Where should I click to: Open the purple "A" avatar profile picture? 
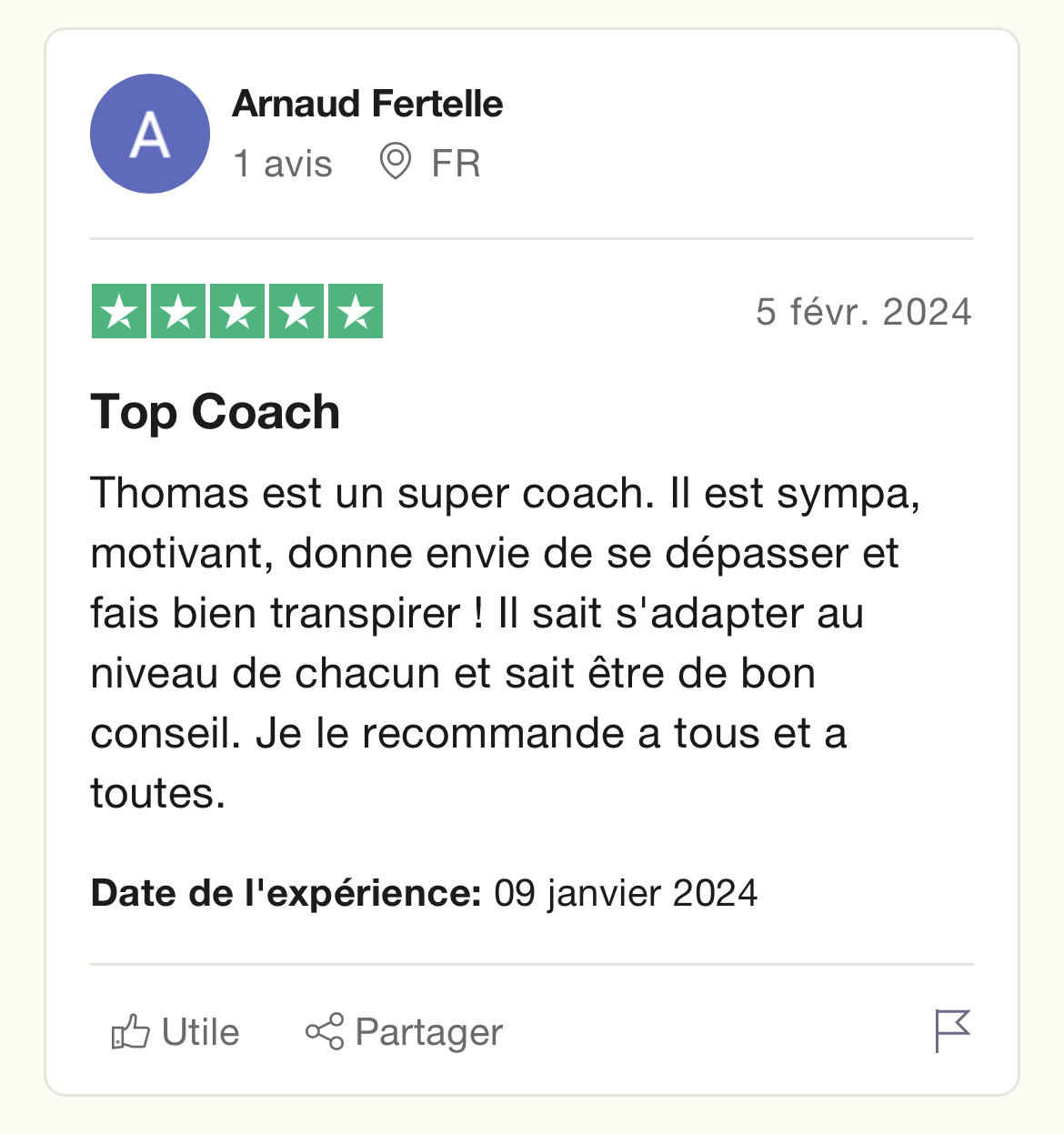(x=150, y=134)
